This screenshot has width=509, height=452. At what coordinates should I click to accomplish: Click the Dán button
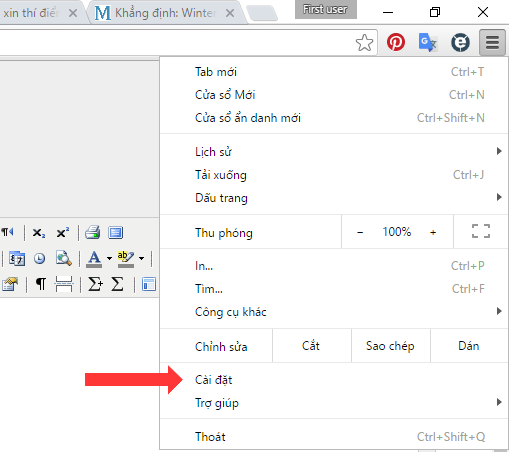(469, 346)
